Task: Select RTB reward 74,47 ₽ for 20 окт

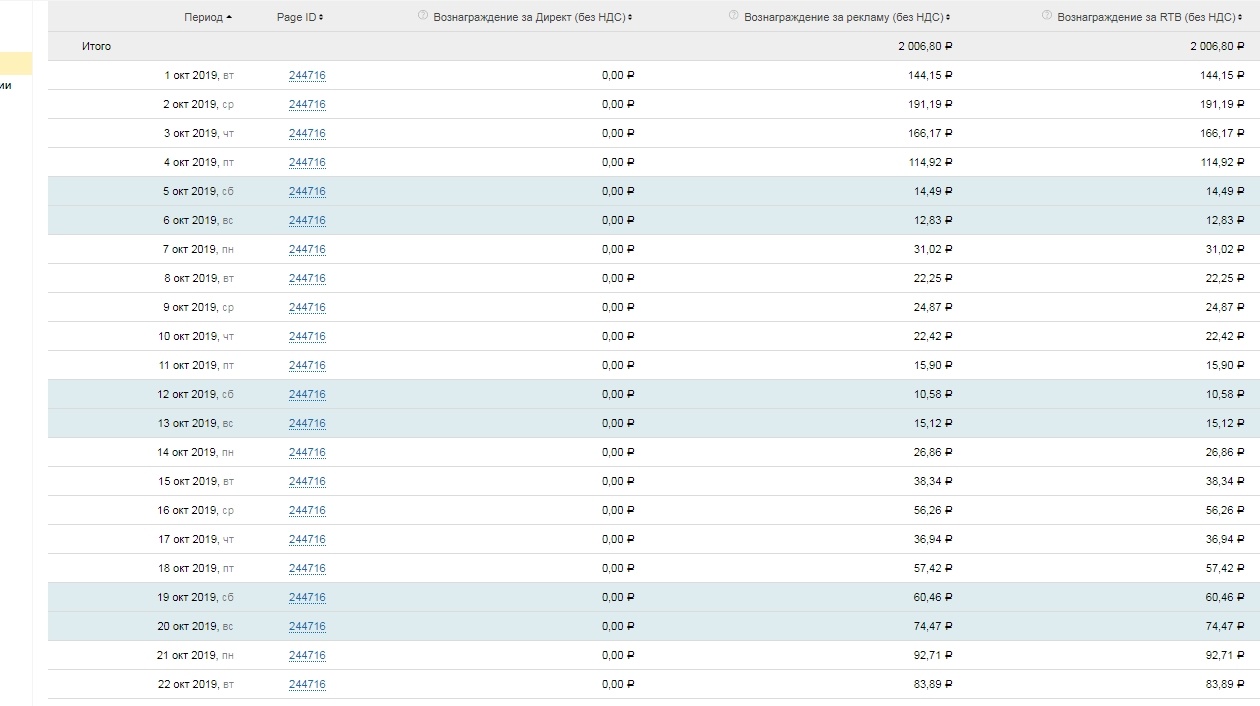Action: click(x=1225, y=626)
